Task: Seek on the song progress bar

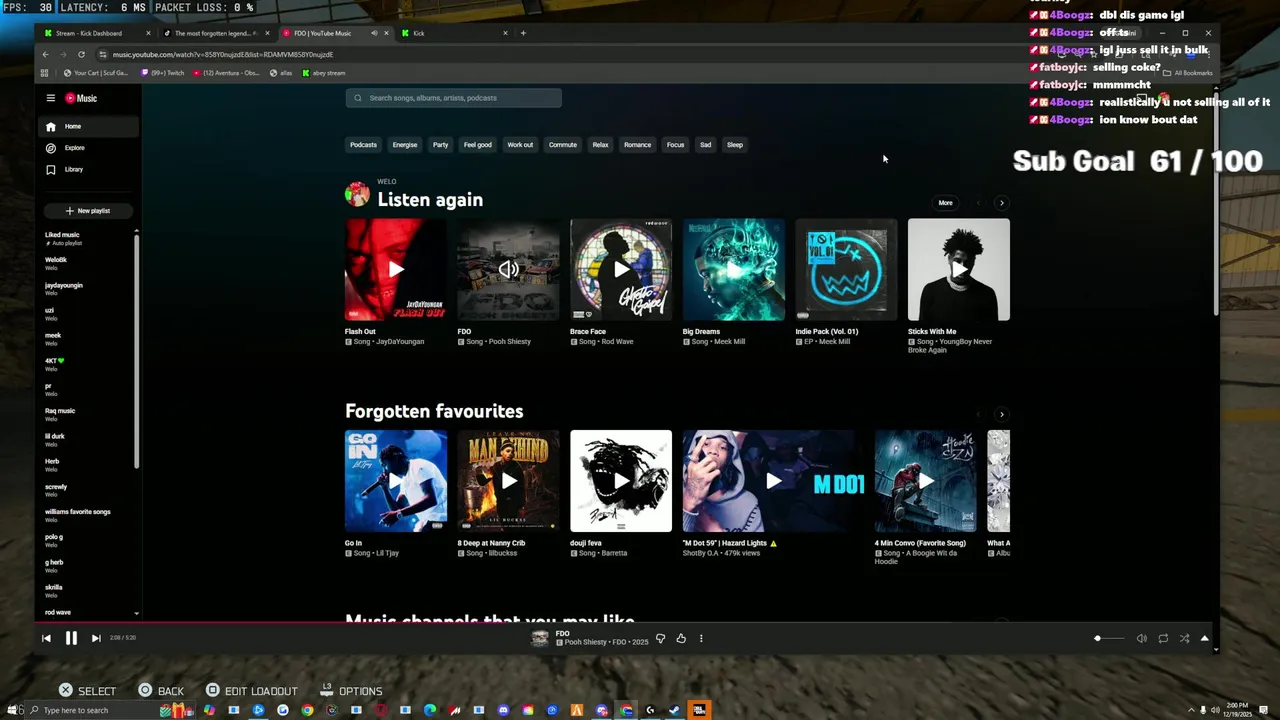Action: [626, 622]
